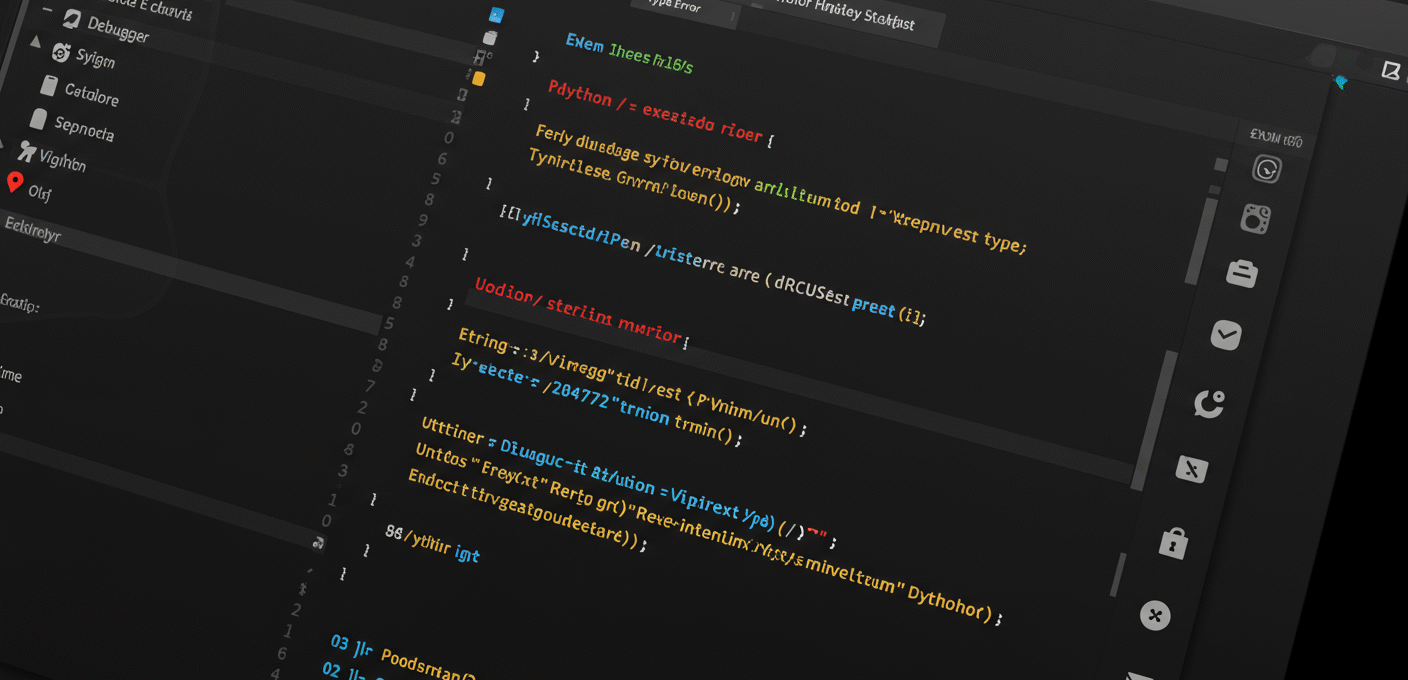
Task: Click the padlock icon in right toolbar
Action: [x=1173, y=543]
